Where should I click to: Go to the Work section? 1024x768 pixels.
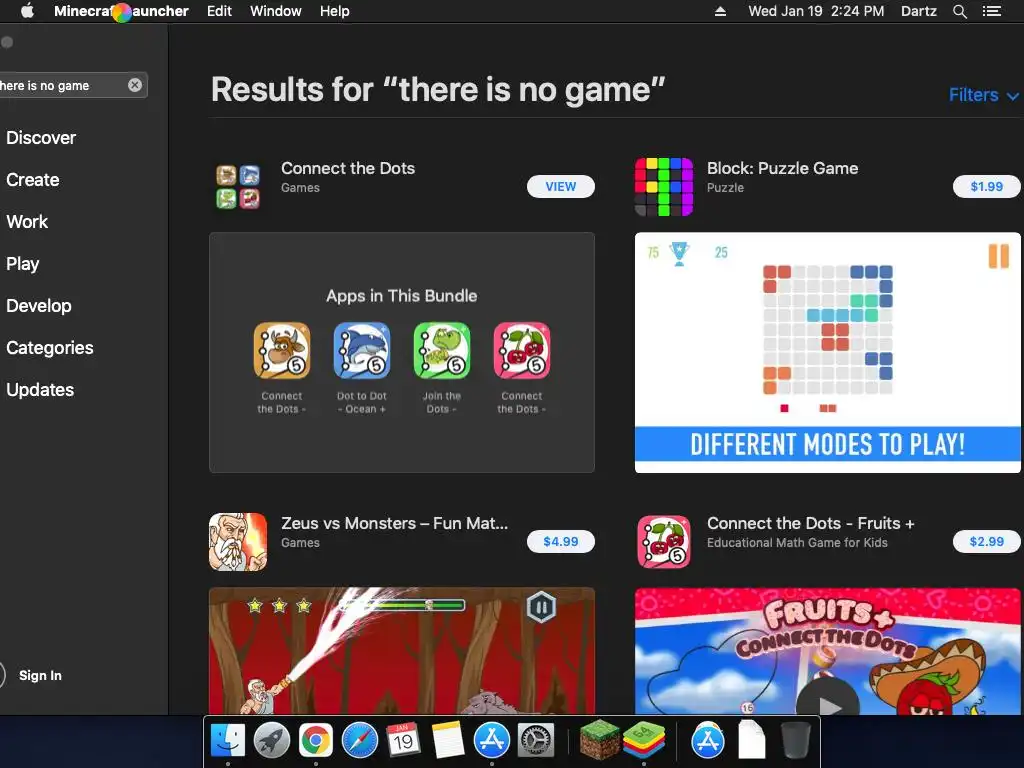[27, 221]
